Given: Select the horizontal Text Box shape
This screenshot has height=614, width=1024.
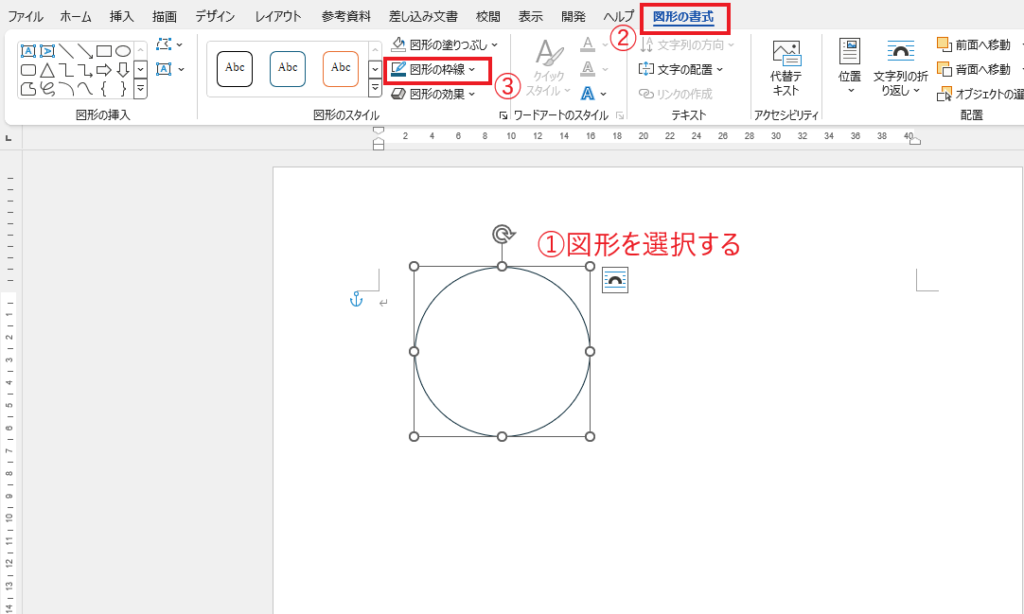Looking at the screenshot, I should click(28, 51).
